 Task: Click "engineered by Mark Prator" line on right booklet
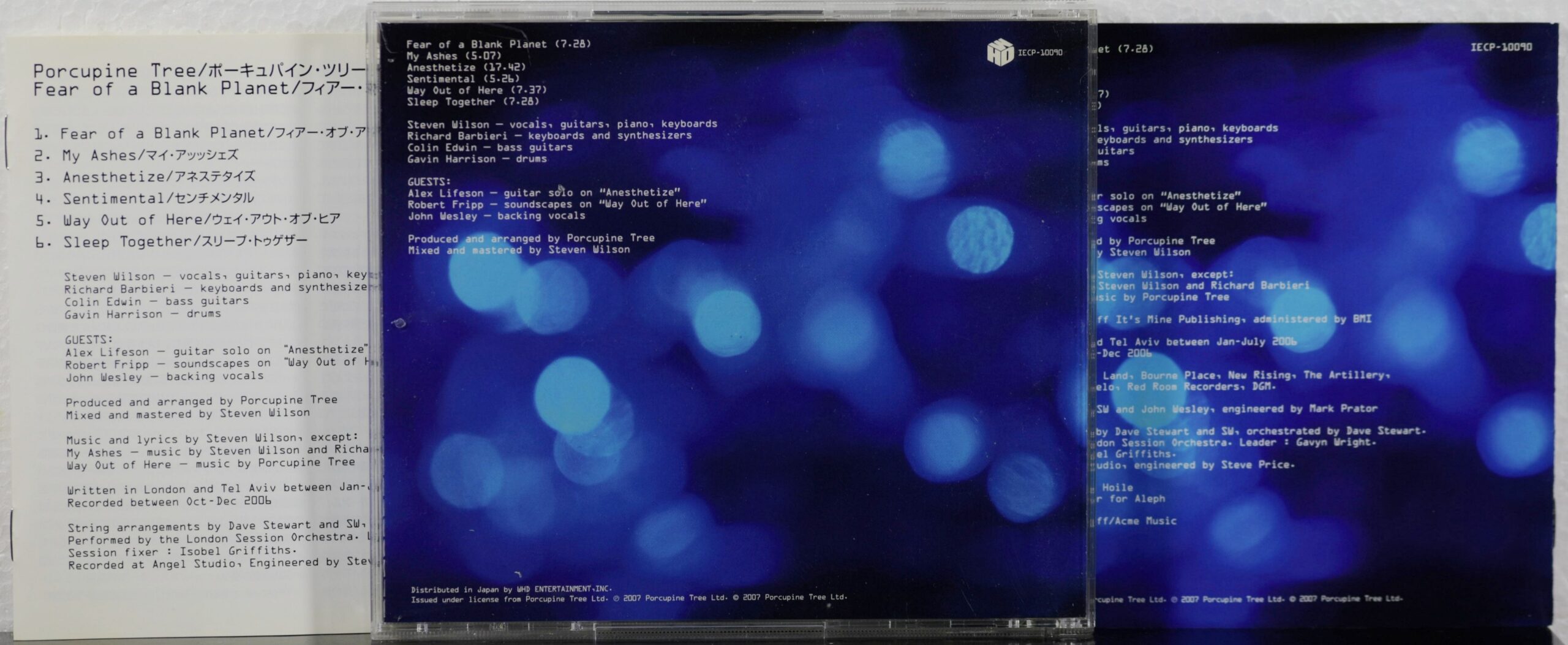click(x=1238, y=409)
